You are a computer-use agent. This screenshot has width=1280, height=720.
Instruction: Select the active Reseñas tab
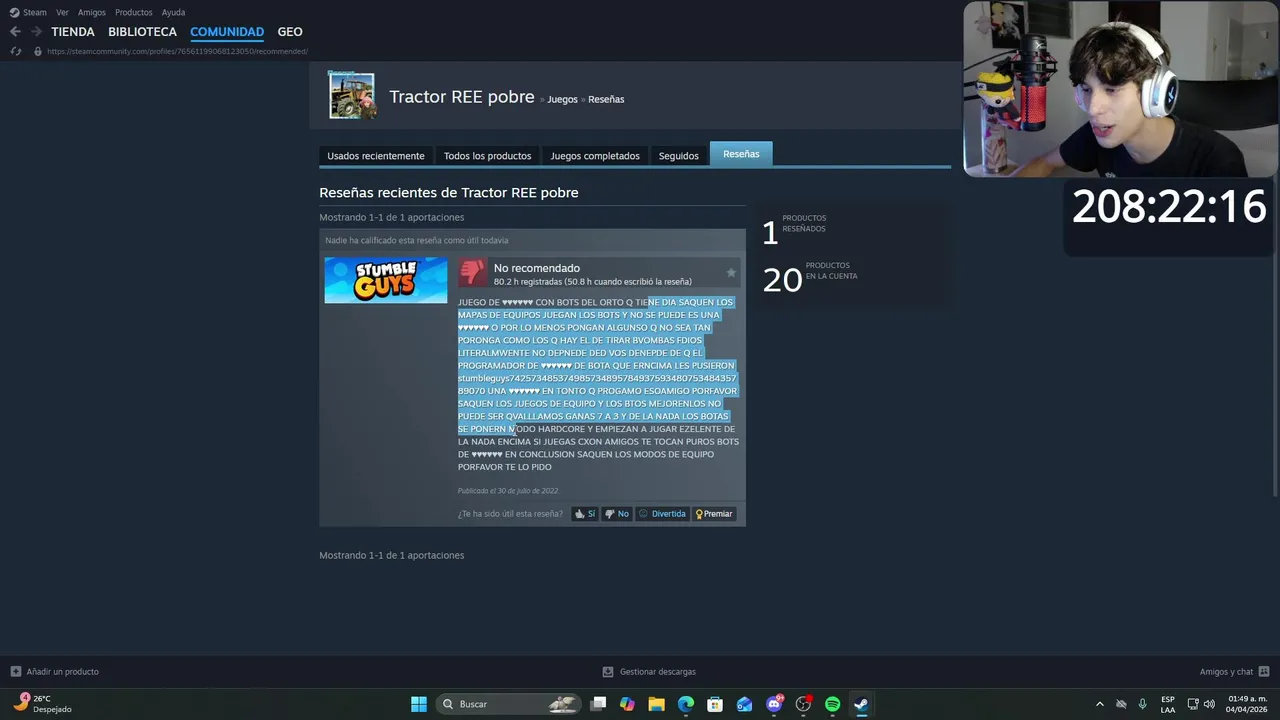point(741,154)
